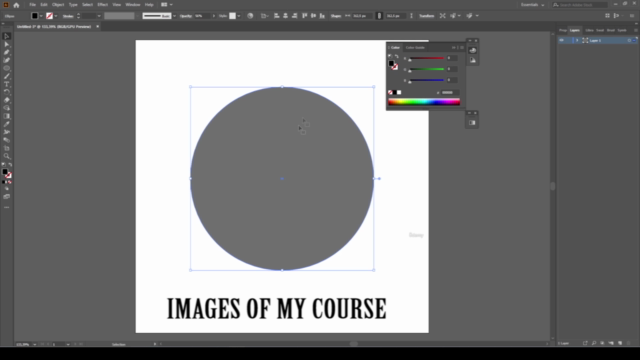This screenshot has height=360, width=640.
Task: Select the Direct Selection tool
Action: coord(7,44)
